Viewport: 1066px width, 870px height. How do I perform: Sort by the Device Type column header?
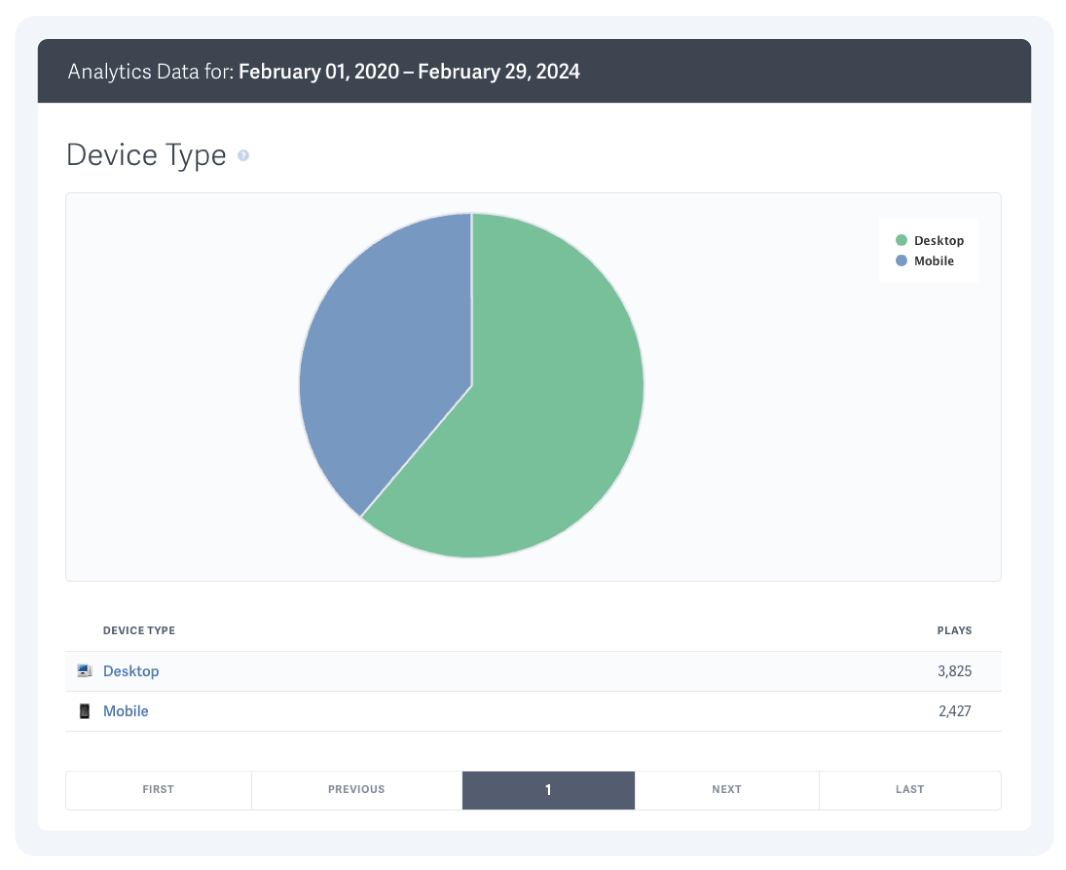tap(139, 631)
